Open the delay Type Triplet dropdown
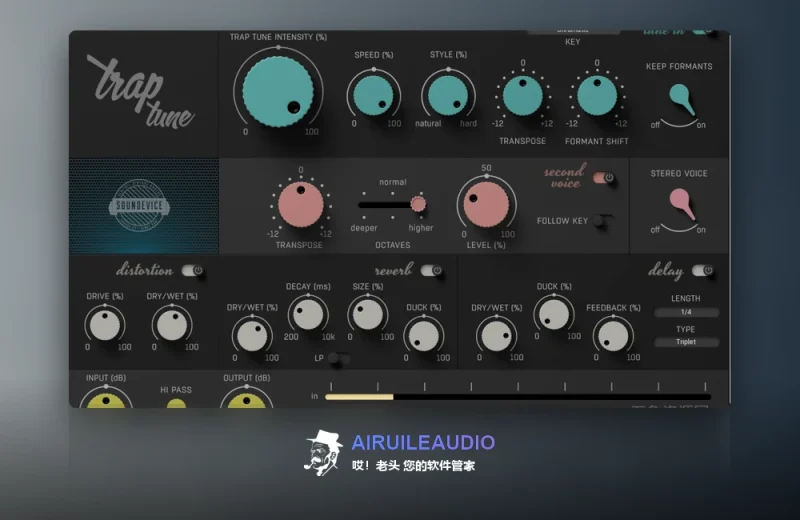The height and width of the screenshot is (520, 800). [x=686, y=342]
